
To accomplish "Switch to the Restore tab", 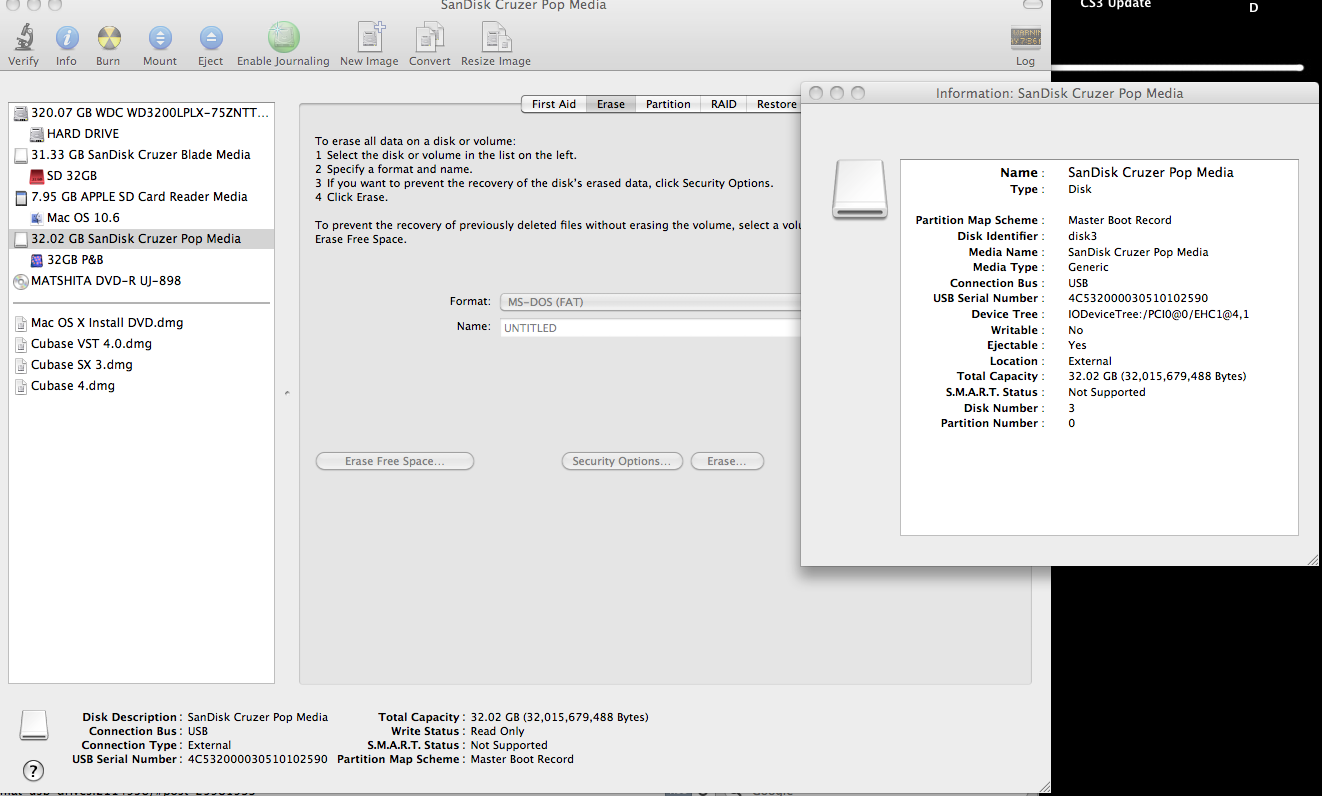I will (x=775, y=104).
